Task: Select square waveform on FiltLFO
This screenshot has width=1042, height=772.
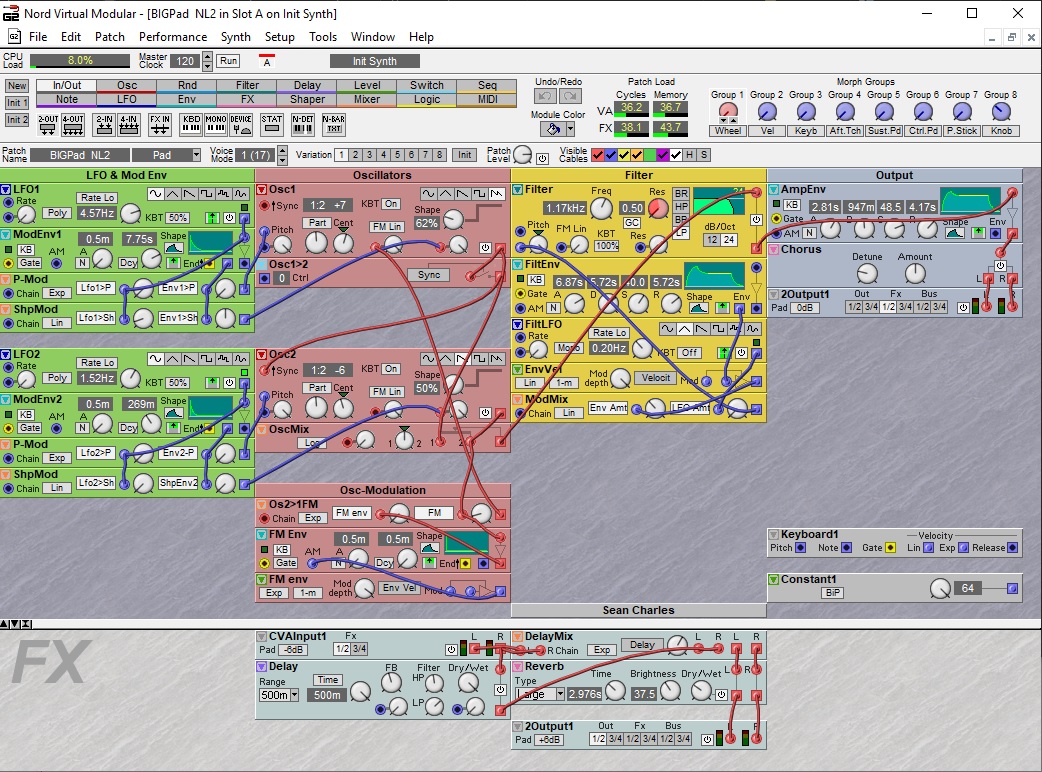Action: [x=718, y=329]
